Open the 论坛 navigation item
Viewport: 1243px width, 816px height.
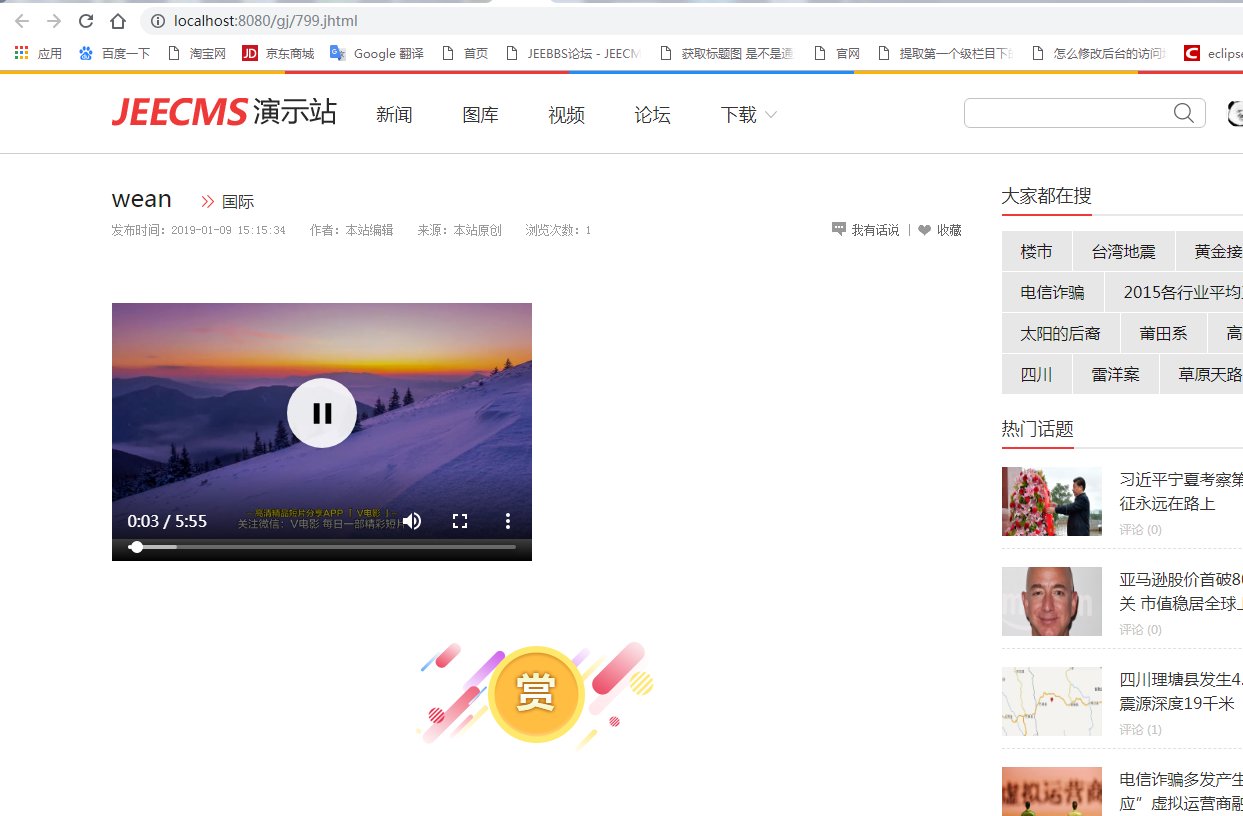pyautogui.click(x=652, y=115)
